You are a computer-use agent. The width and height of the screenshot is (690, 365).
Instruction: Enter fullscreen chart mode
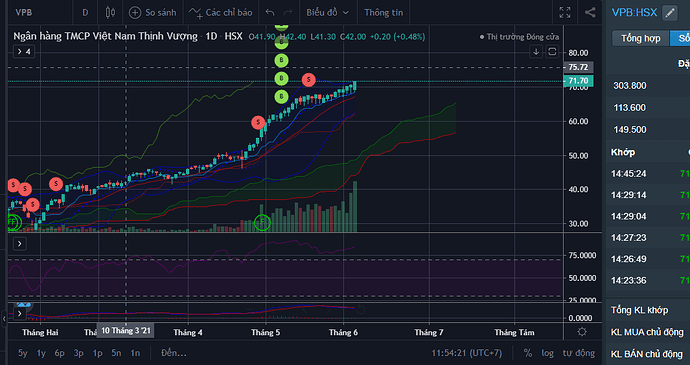(x=565, y=12)
